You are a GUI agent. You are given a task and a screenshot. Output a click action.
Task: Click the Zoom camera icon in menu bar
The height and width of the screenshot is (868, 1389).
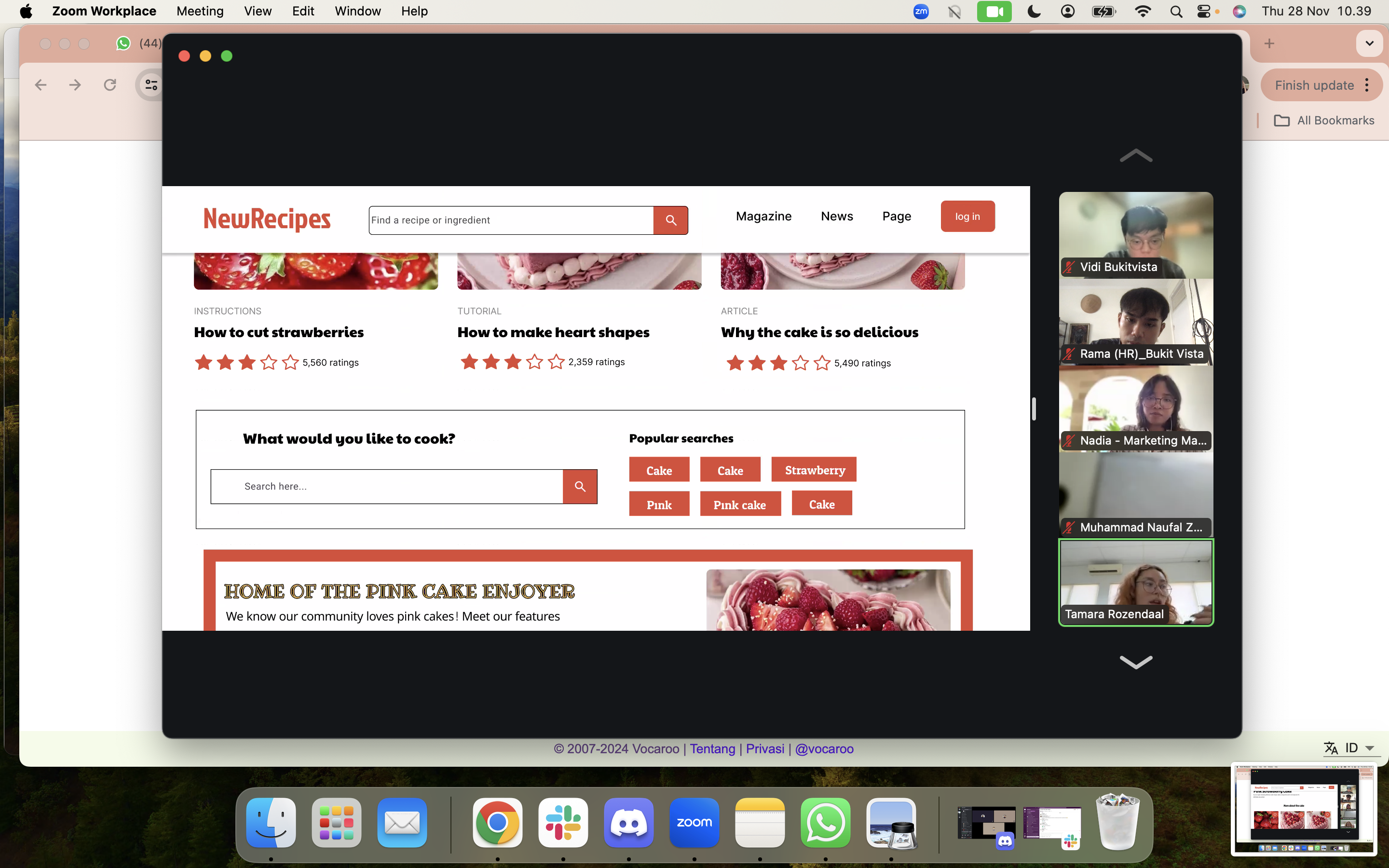(x=994, y=12)
